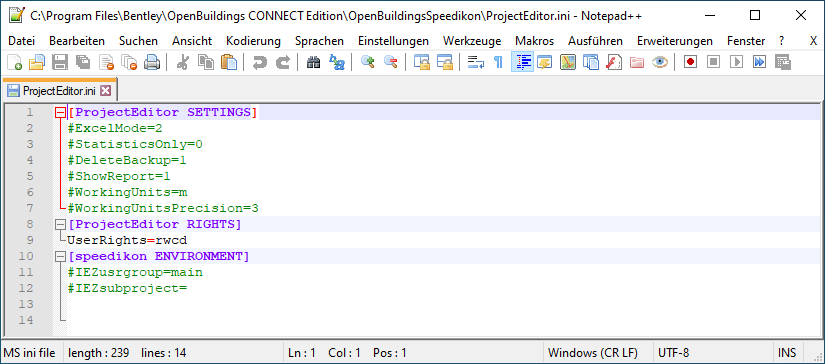The height and width of the screenshot is (364, 825).
Task: Toggle synchronized vertical scrolling
Action: [x=421, y=63]
